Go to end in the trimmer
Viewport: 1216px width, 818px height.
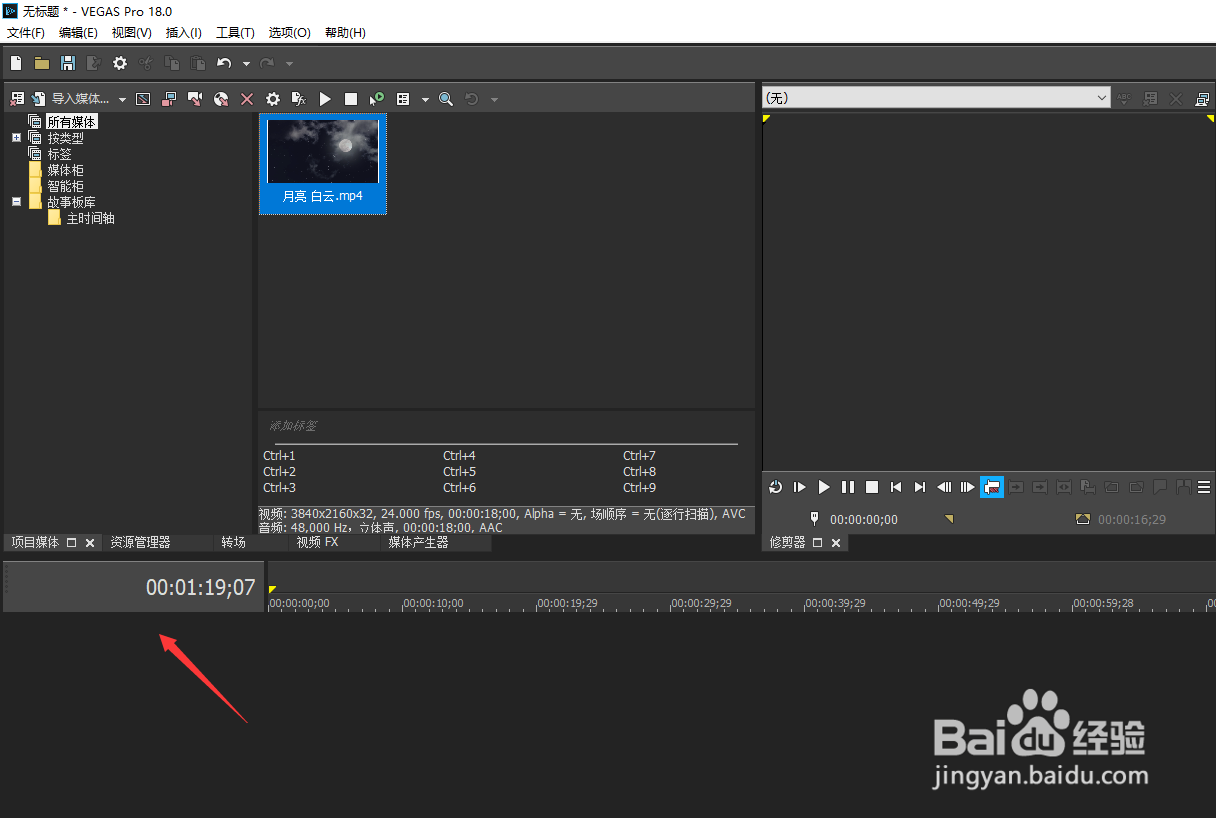920,487
